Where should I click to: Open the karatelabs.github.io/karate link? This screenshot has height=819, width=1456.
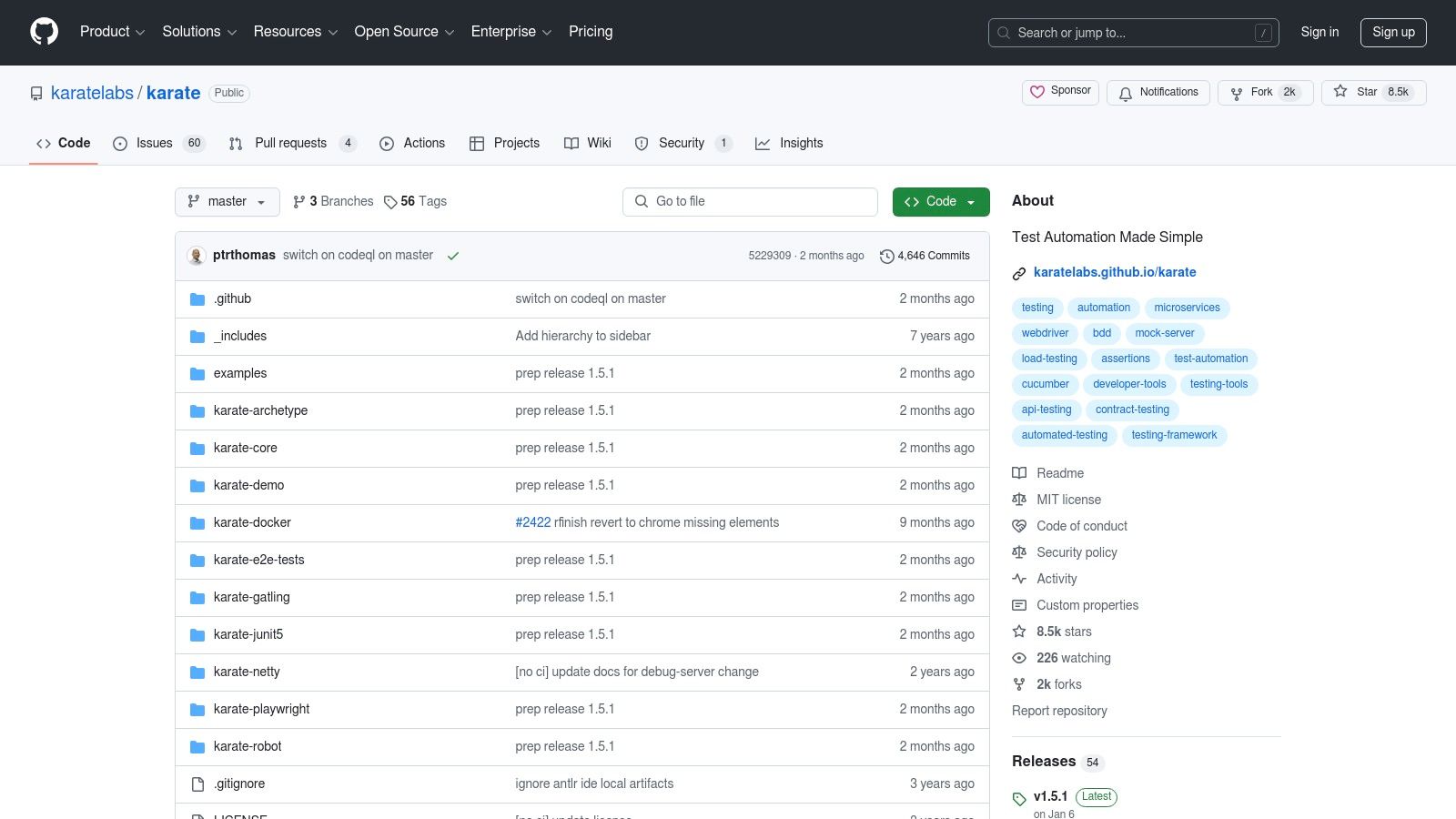coord(1115,273)
